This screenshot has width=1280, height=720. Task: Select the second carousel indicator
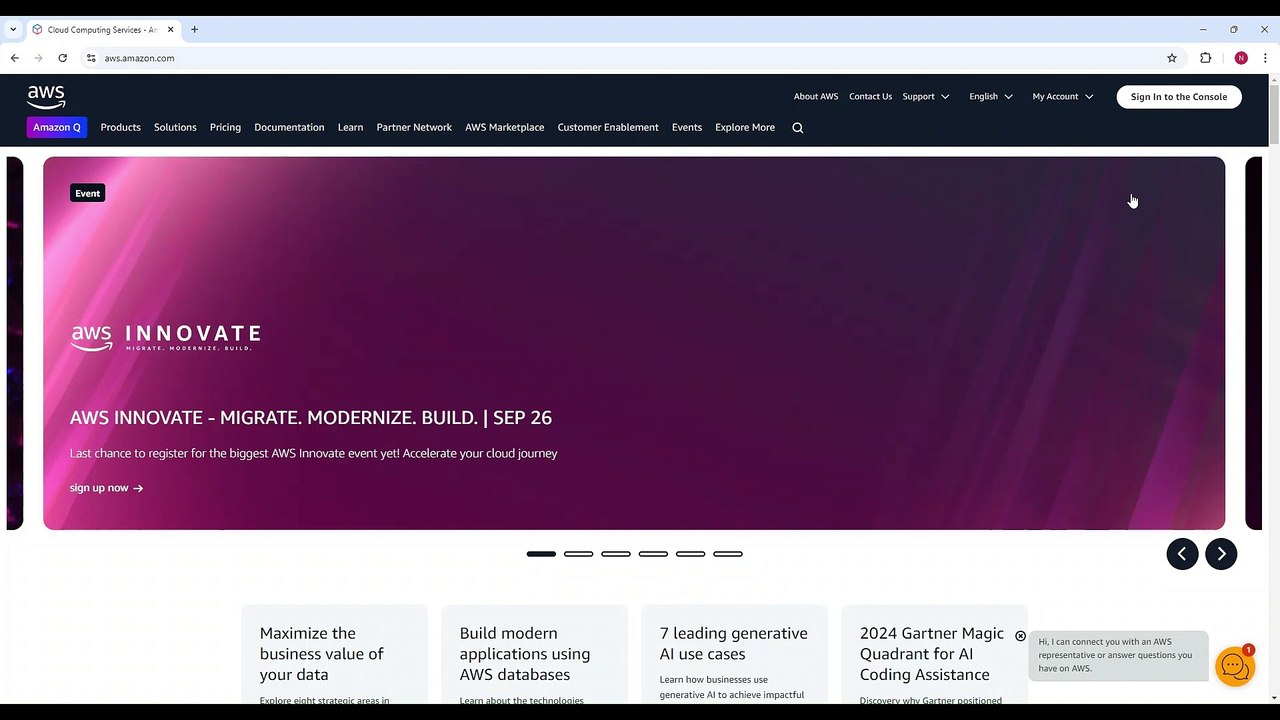click(579, 554)
